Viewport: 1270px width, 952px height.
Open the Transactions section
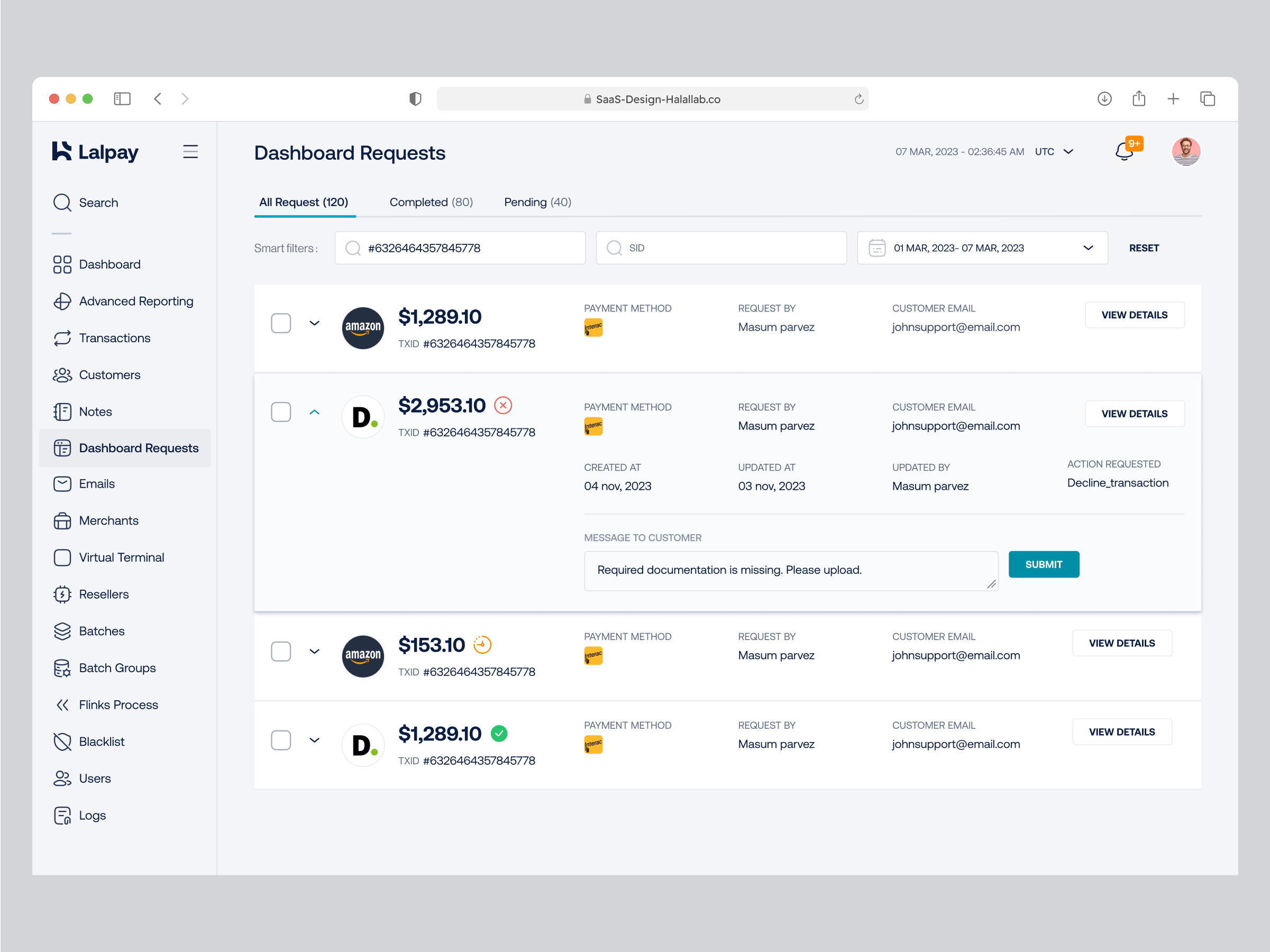114,337
